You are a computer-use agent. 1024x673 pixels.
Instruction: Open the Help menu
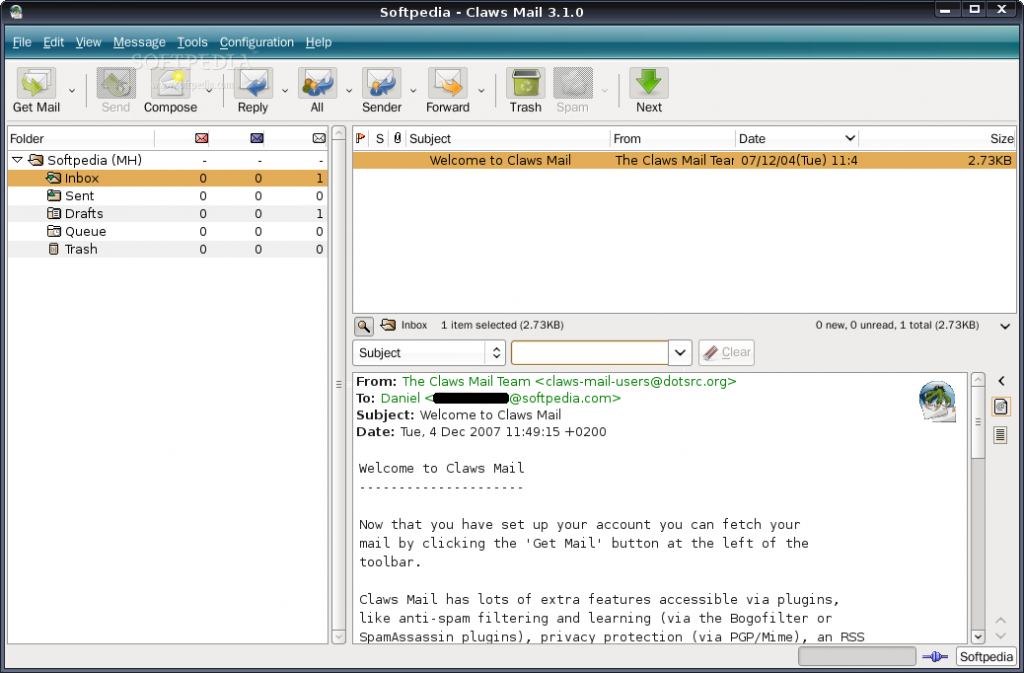click(x=319, y=42)
